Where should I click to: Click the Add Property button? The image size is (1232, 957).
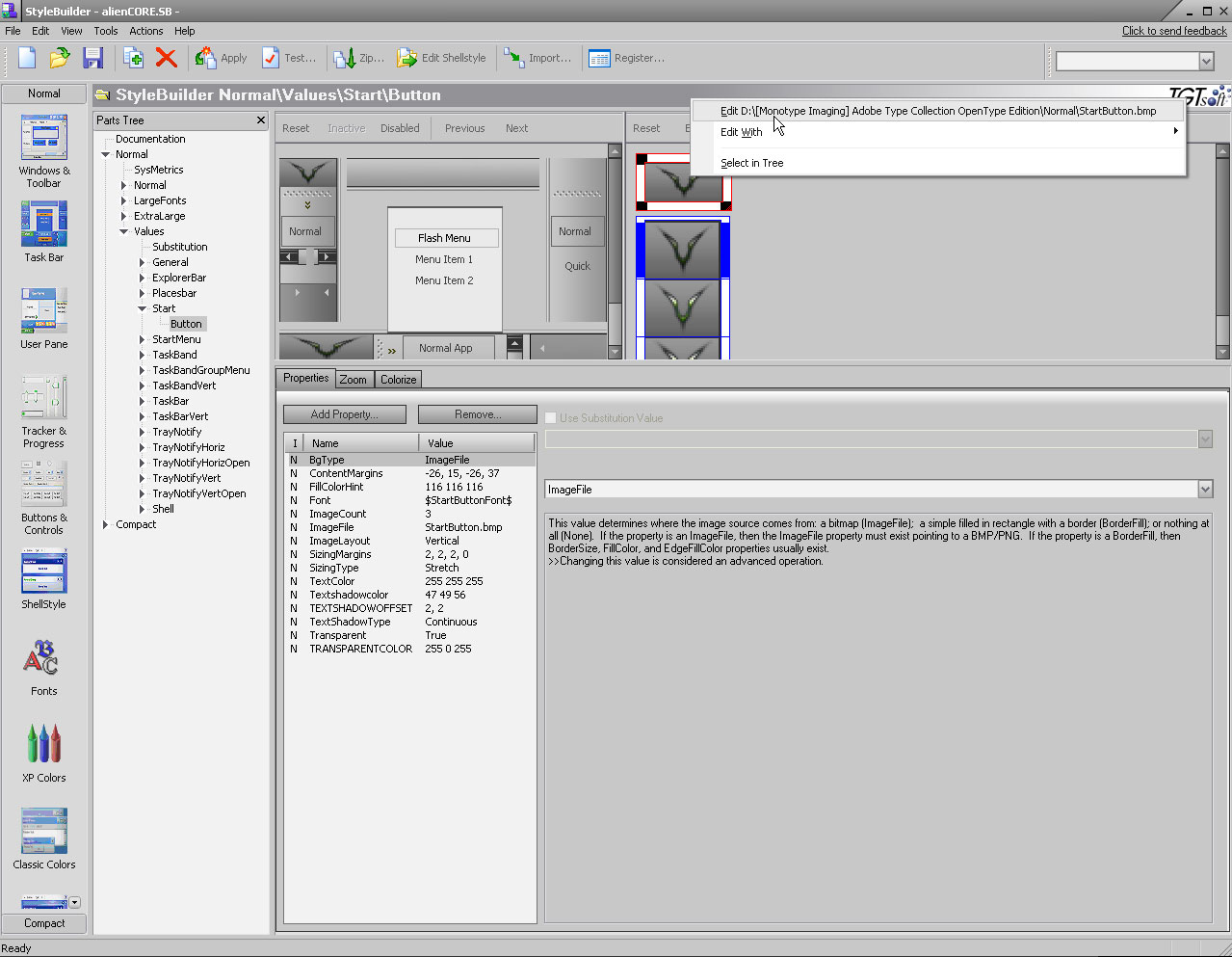pyautogui.click(x=344, y=414)
